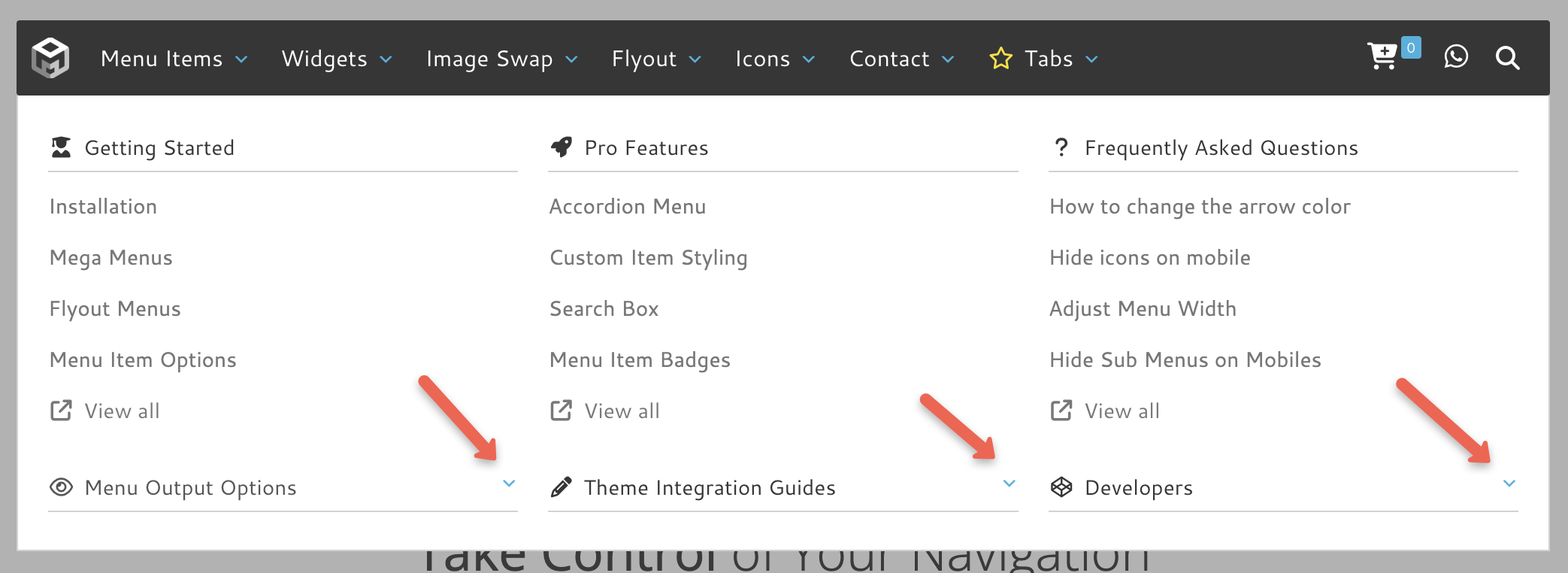Open the Accordion Menu link
1568x573 pixels.
coord(628,207)
